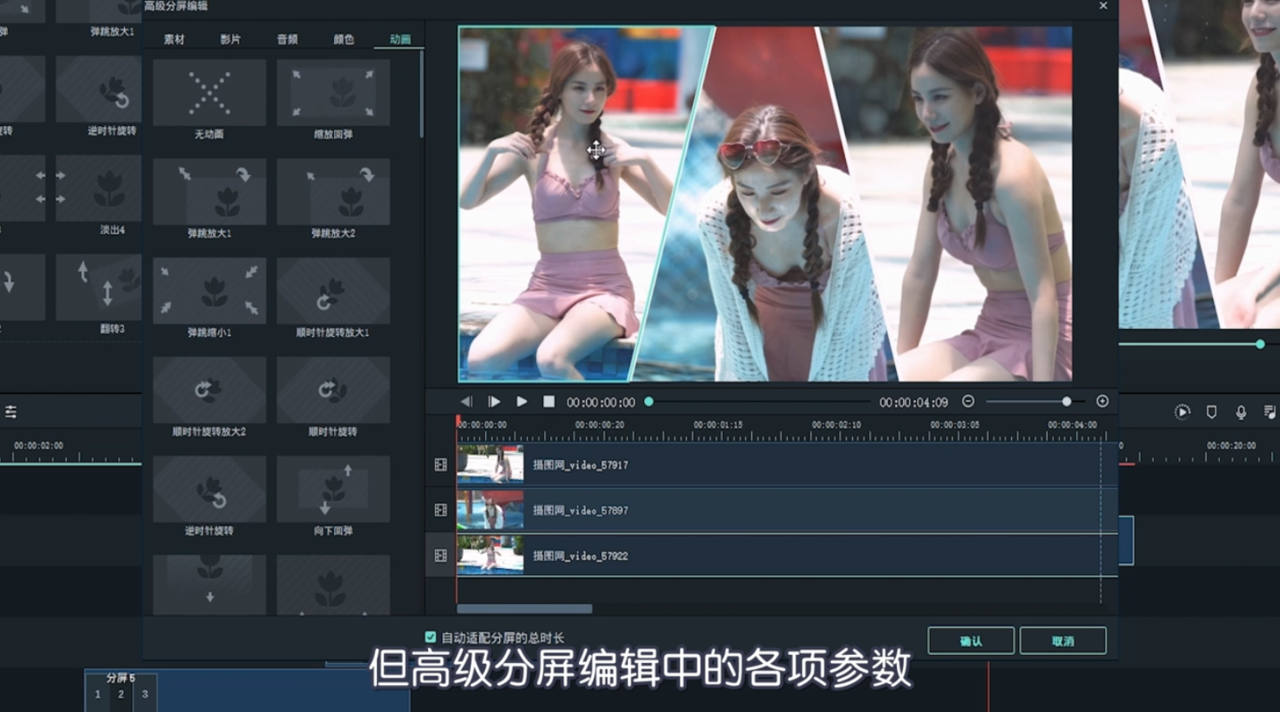This screenshot has height=712, width=1280.
Task: Click the total duration 00:00:04:09
Action: tap(914, 402)
